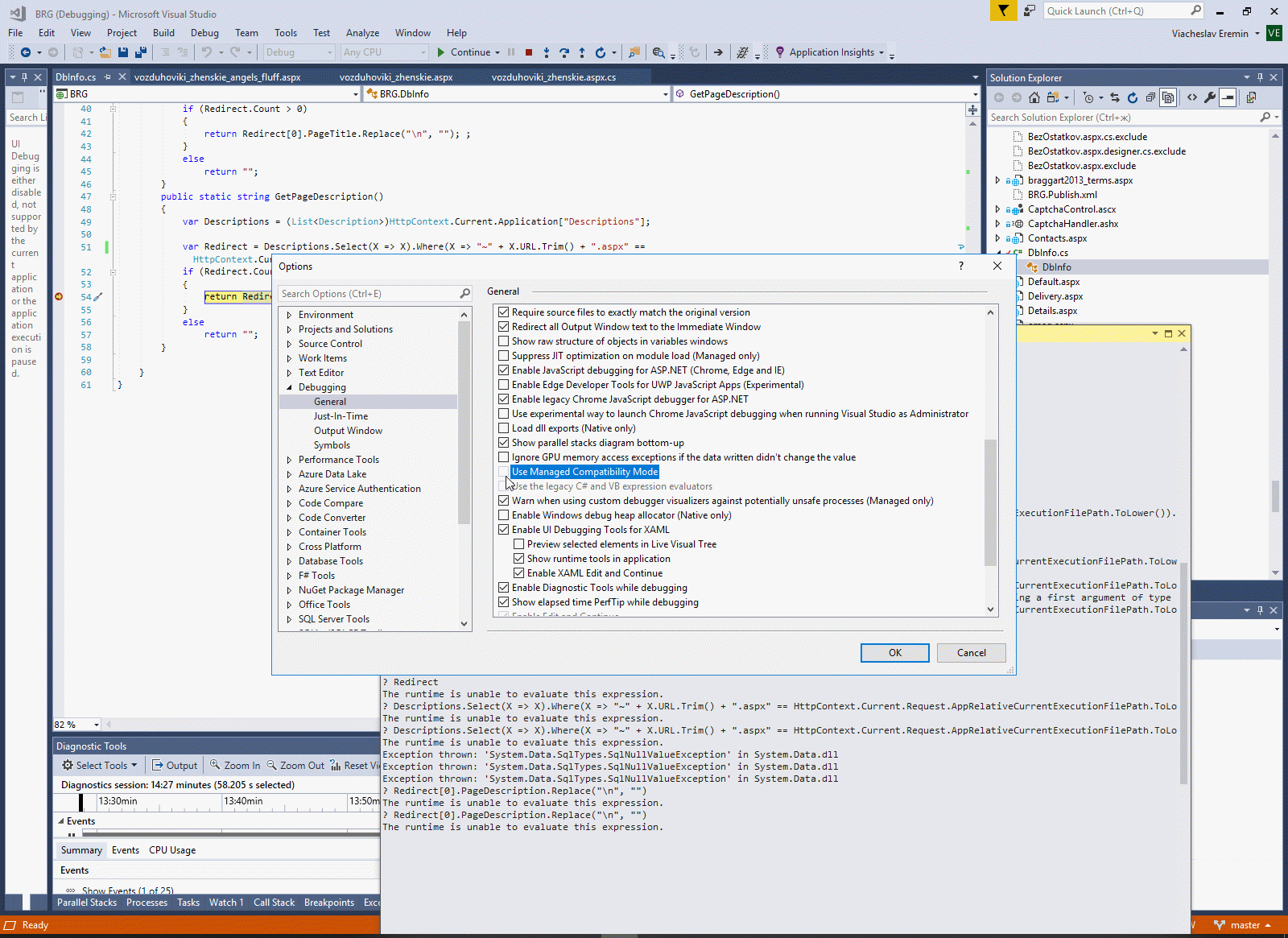The image size is (1288, 938).
Task: Open the BRG.DbInfo class dropdown
Action: coord(666,94)
